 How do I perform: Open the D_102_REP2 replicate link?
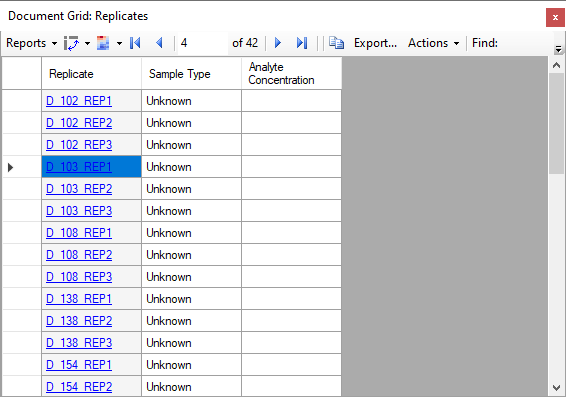79,123
